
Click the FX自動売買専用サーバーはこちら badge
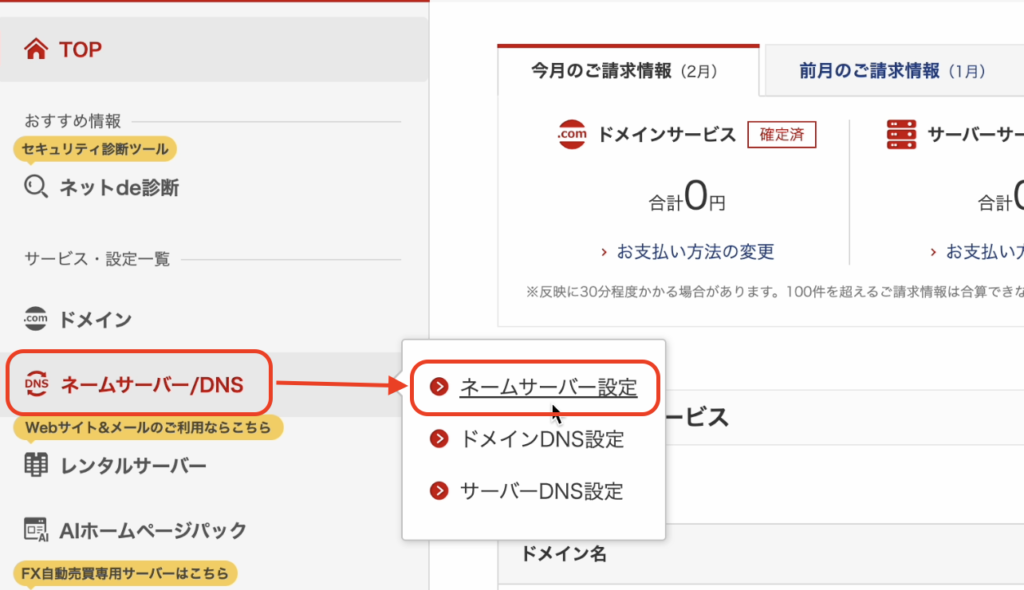pyautogui.click(x=125, y=574)
